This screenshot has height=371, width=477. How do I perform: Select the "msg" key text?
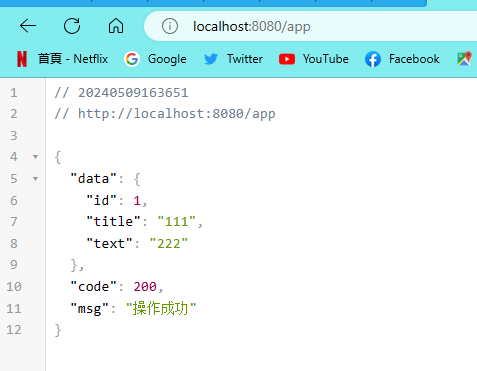pyautogui.click(x=89, y=308)
